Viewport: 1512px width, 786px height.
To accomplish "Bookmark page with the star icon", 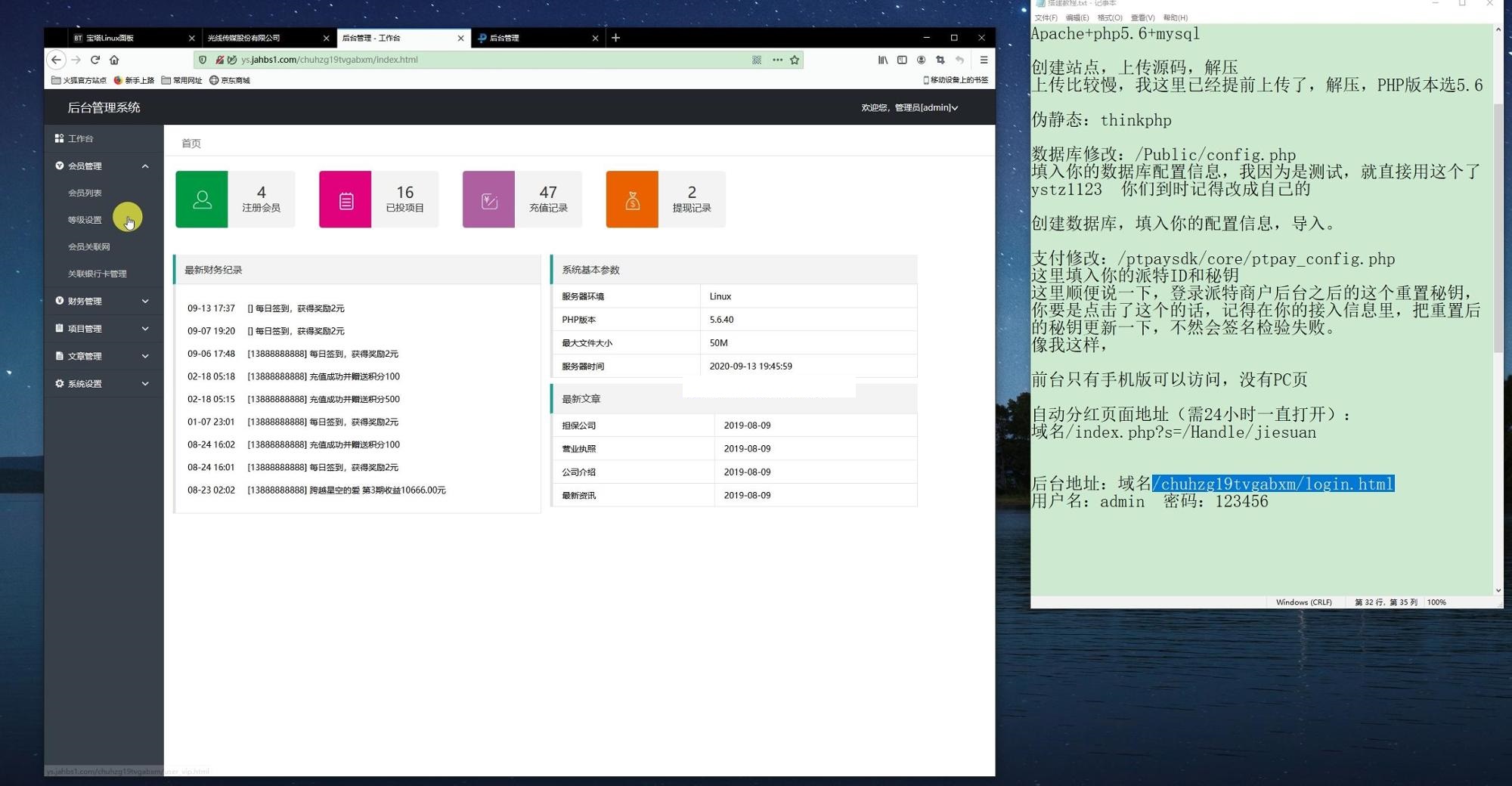I will pos(795,60).
